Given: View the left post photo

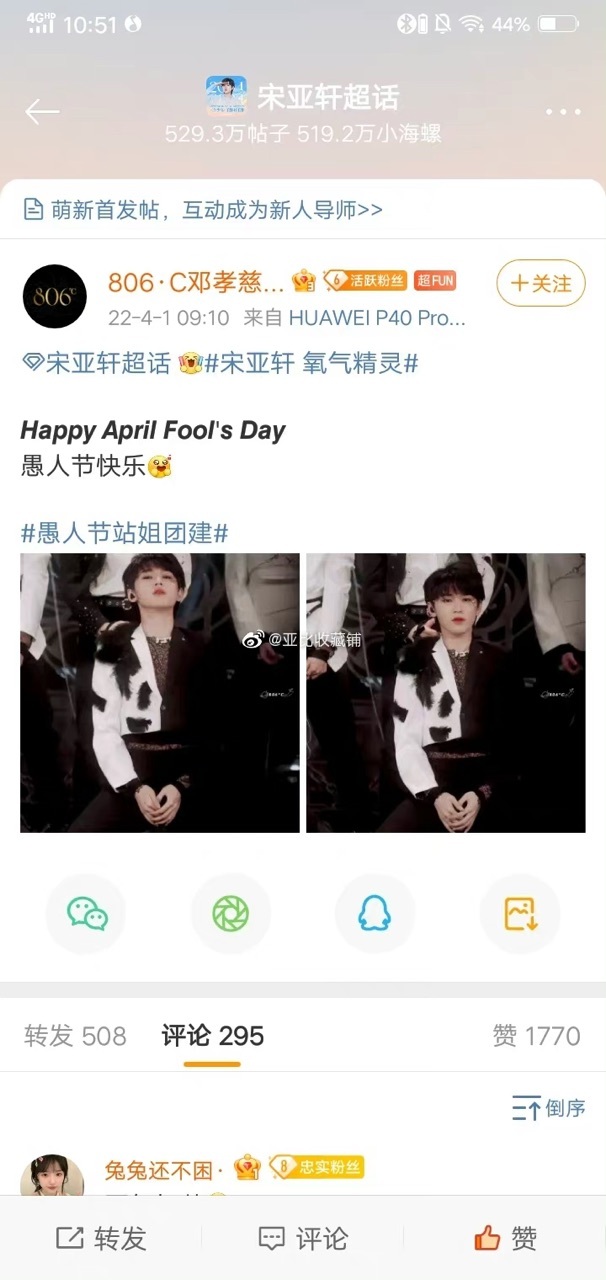Looking at the screenshot, I should 160,693.
